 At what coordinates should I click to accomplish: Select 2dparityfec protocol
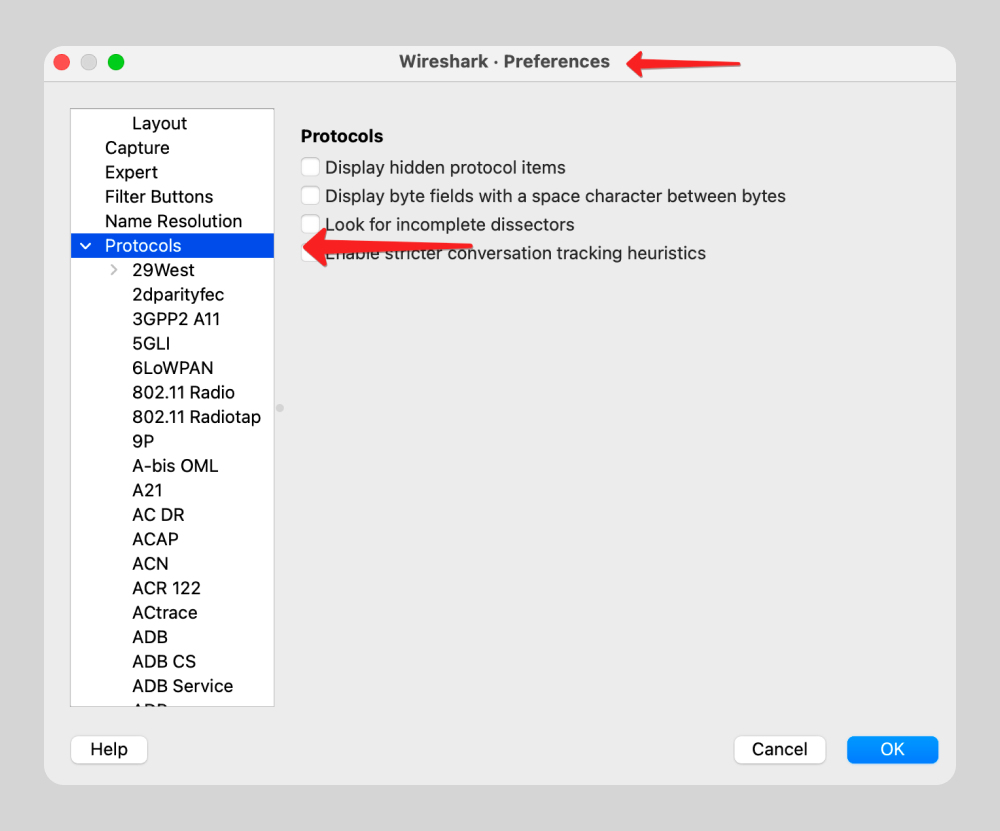178,294
